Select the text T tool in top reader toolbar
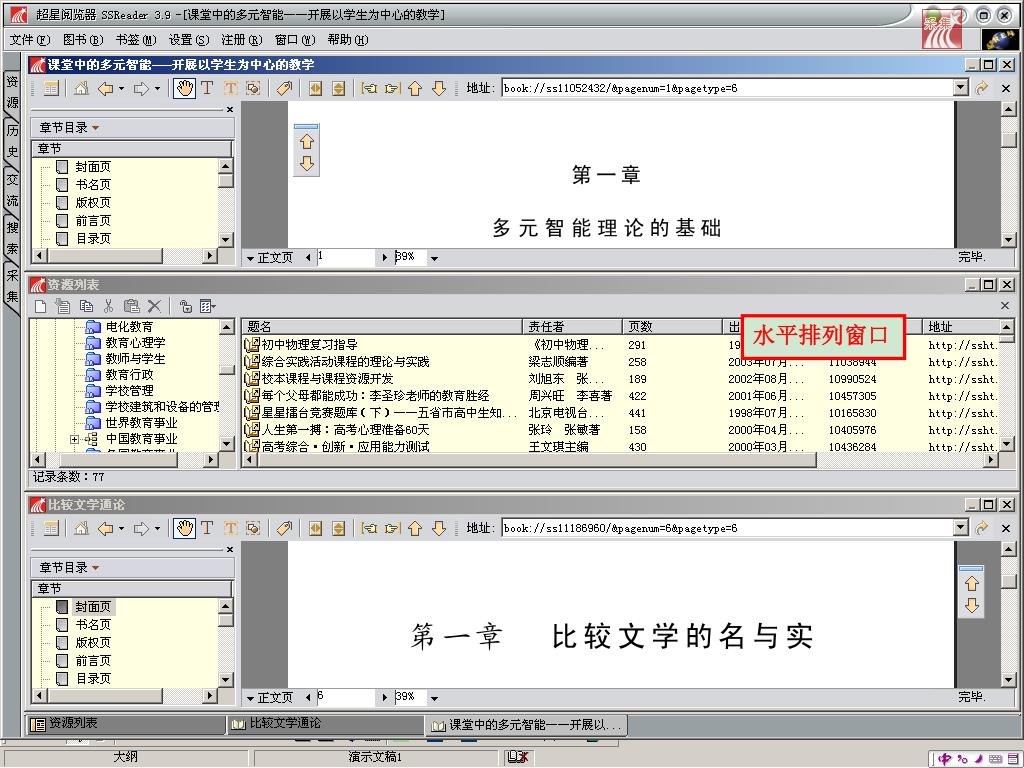 coord(207,88)
